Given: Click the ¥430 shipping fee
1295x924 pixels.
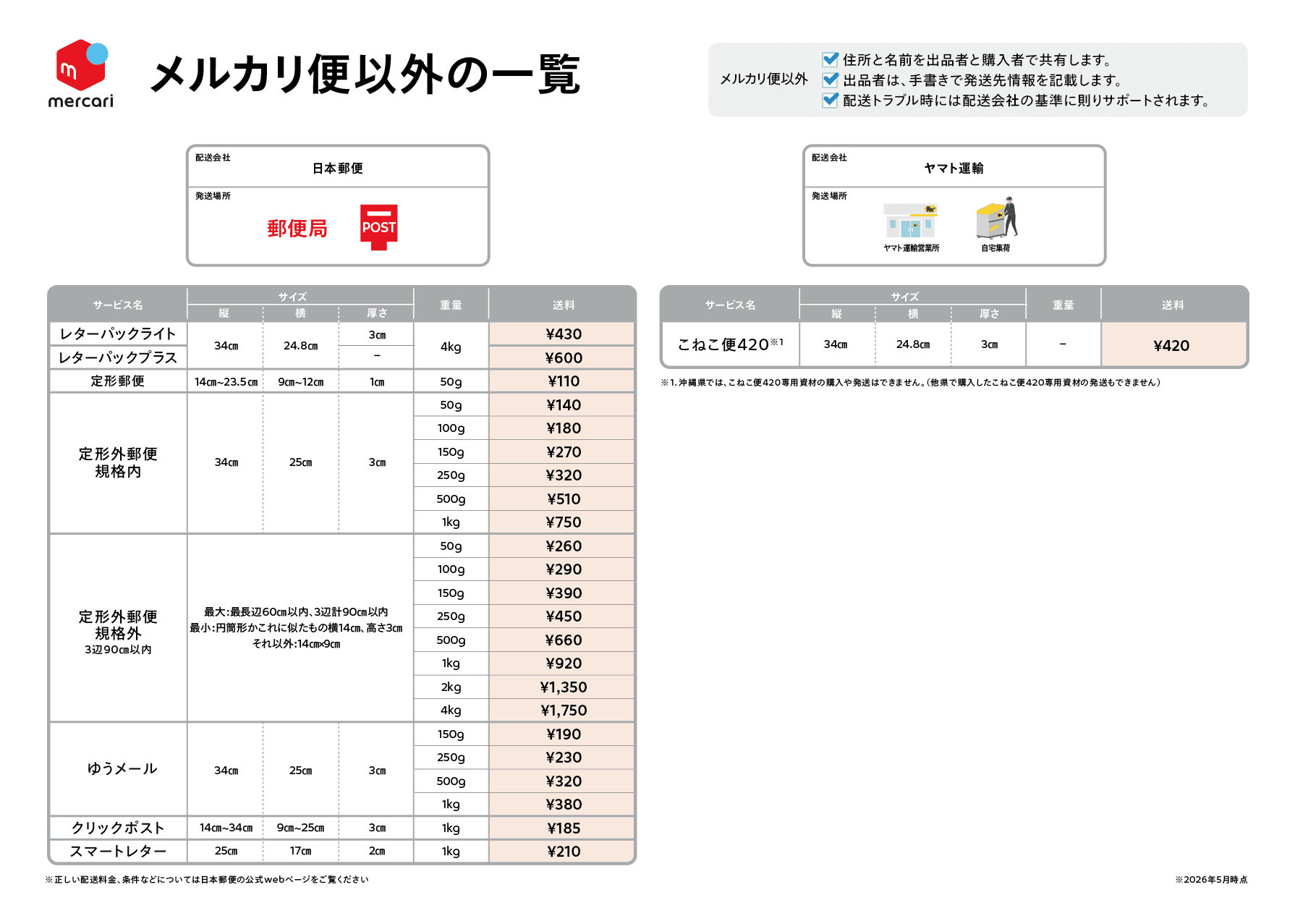Looking at the screenshot, I should (x=564, y=334).
